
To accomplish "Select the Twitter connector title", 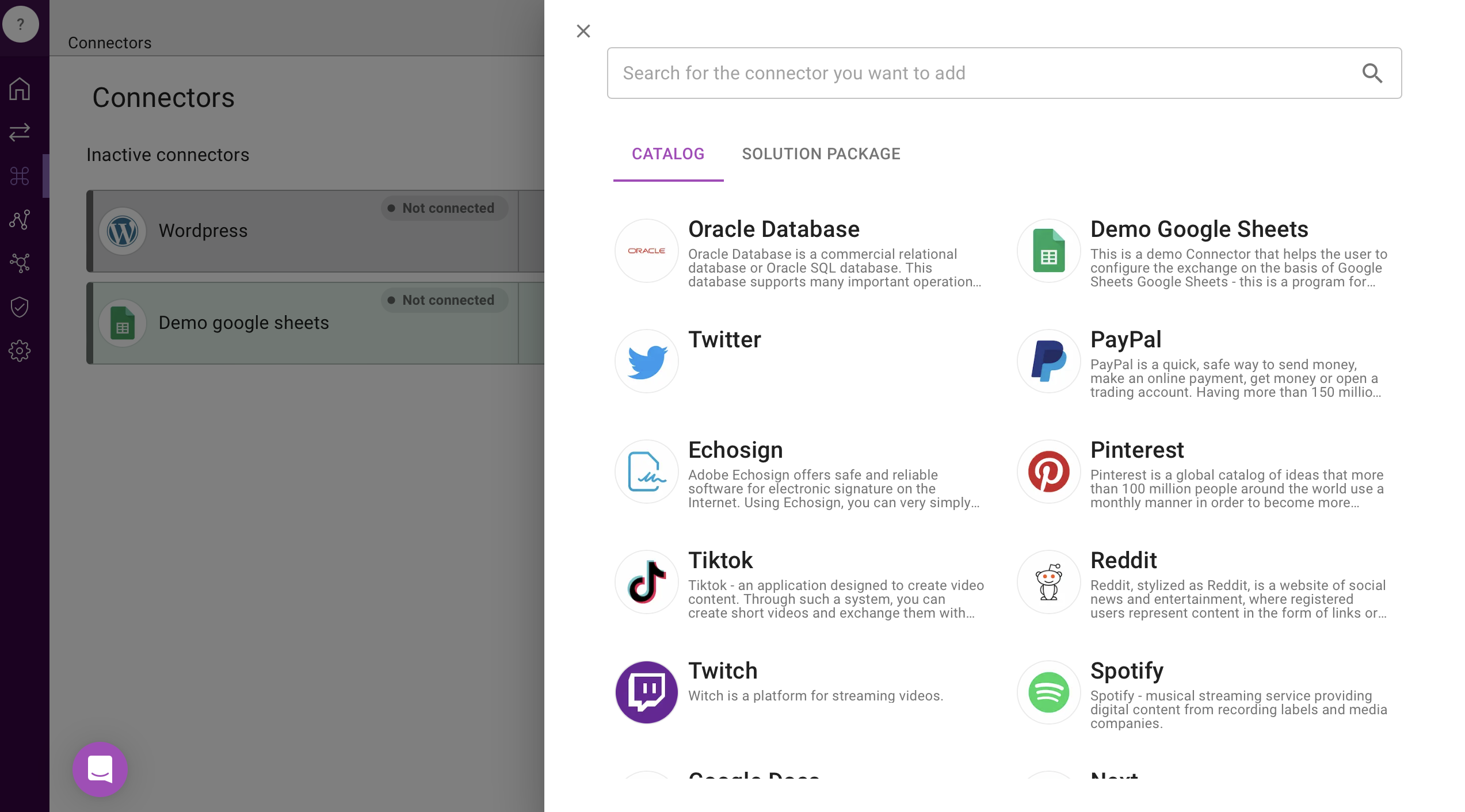I will click(x=724, y=339).
